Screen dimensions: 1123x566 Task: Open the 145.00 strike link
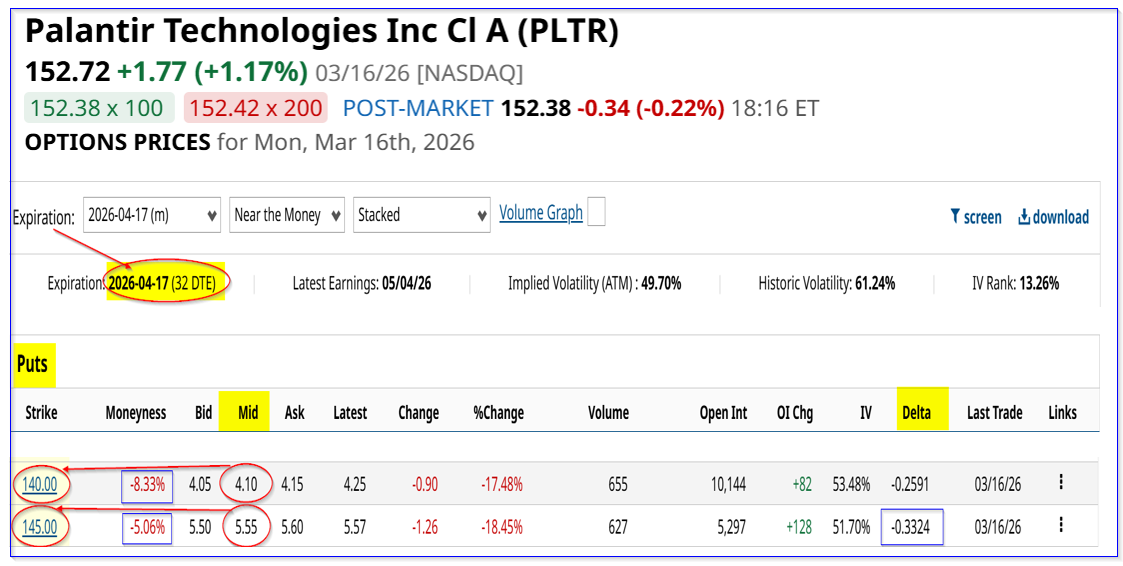(41, 526)
